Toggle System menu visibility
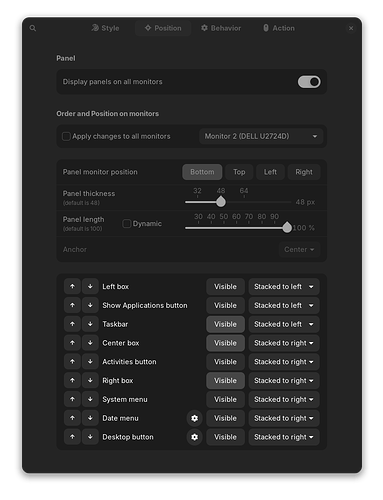Image resolution: width=383 pixels, height=500 pixels. 225,399
